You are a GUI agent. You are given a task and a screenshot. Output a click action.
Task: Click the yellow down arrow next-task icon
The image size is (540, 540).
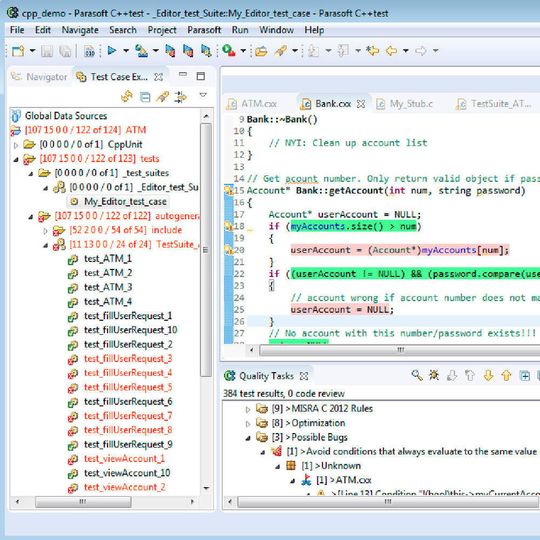point(488,375)
